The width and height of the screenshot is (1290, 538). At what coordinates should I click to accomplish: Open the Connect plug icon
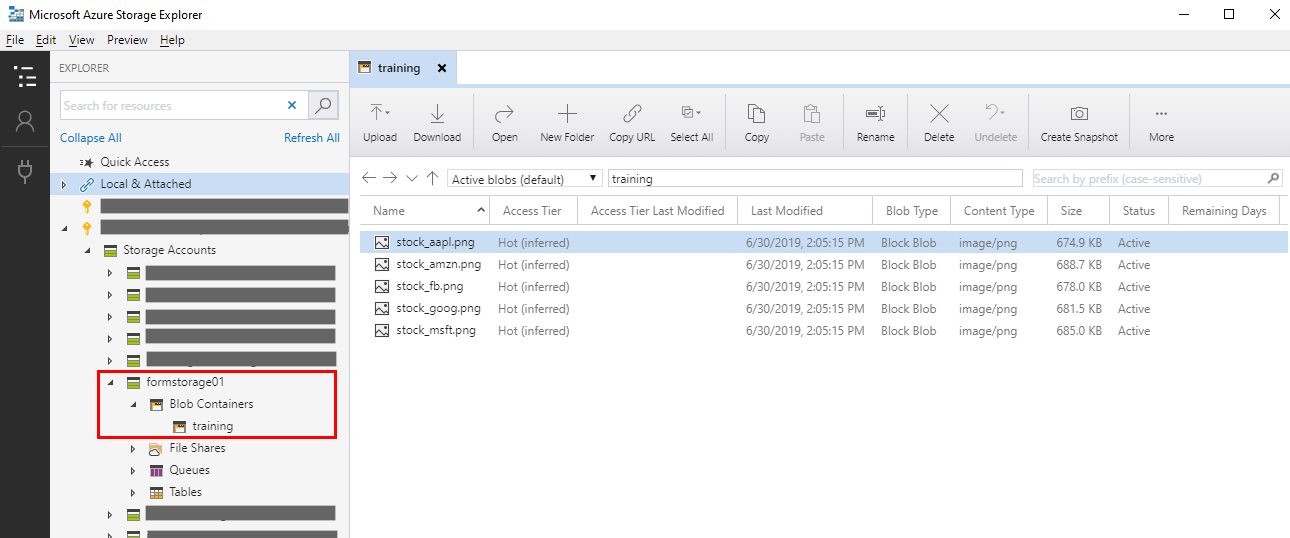pyautogui.click(x=25, y=170)
